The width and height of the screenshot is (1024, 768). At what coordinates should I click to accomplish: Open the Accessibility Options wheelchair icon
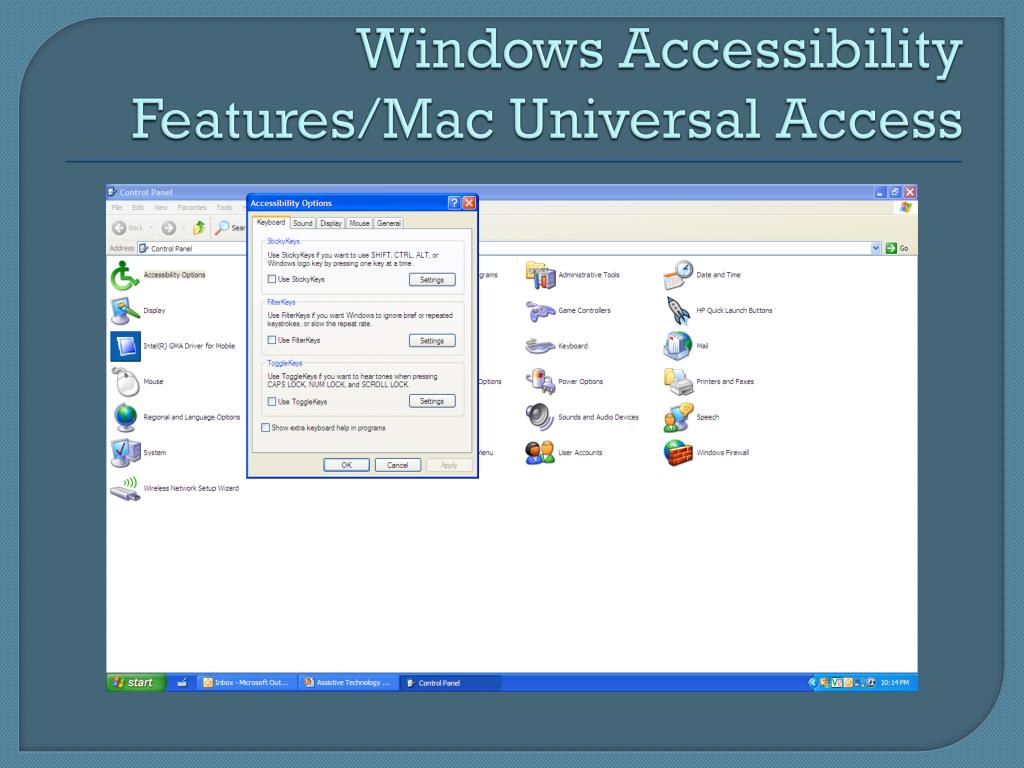[124, 275]
